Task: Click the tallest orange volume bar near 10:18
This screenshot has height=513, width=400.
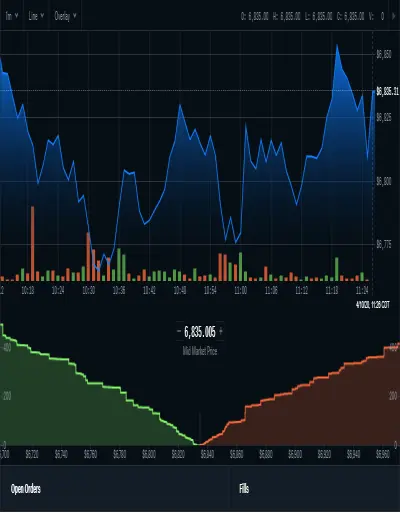Action: pos(33,243)
